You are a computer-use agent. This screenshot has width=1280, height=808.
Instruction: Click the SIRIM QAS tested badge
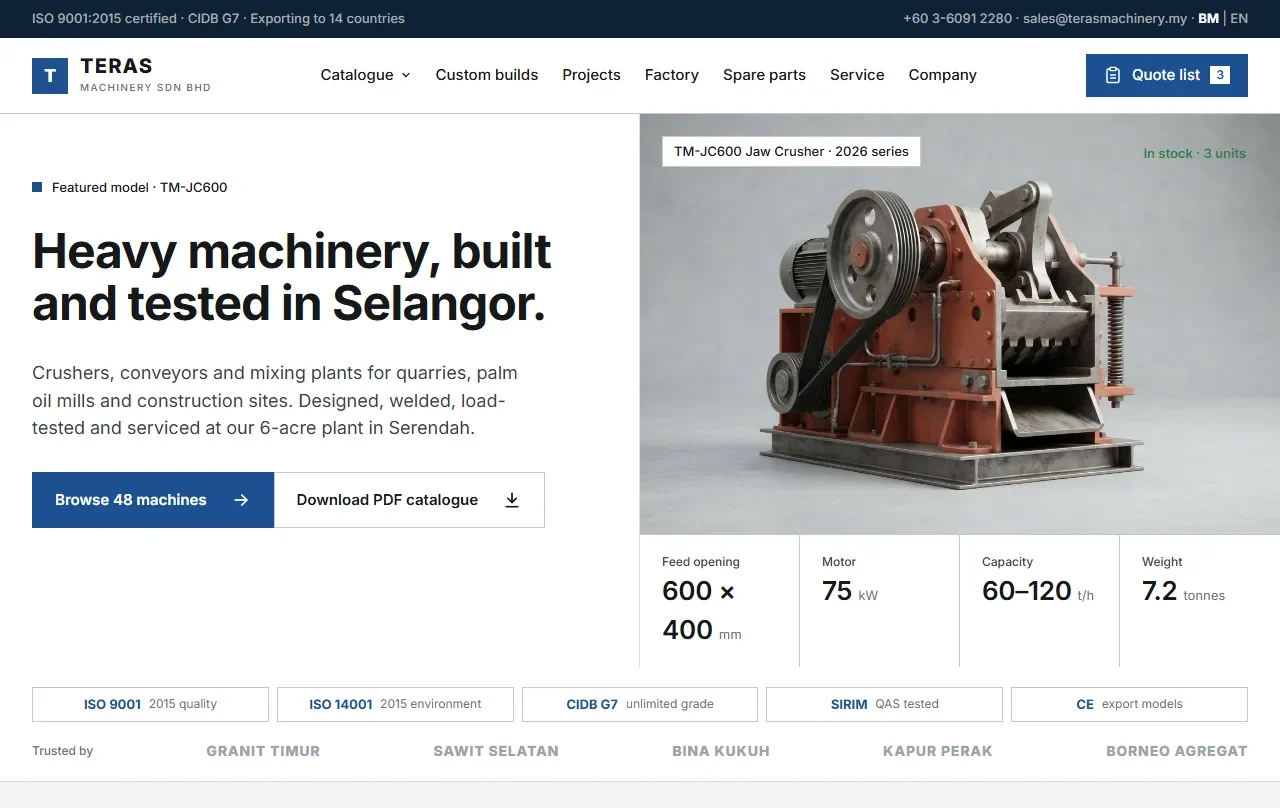884,704
